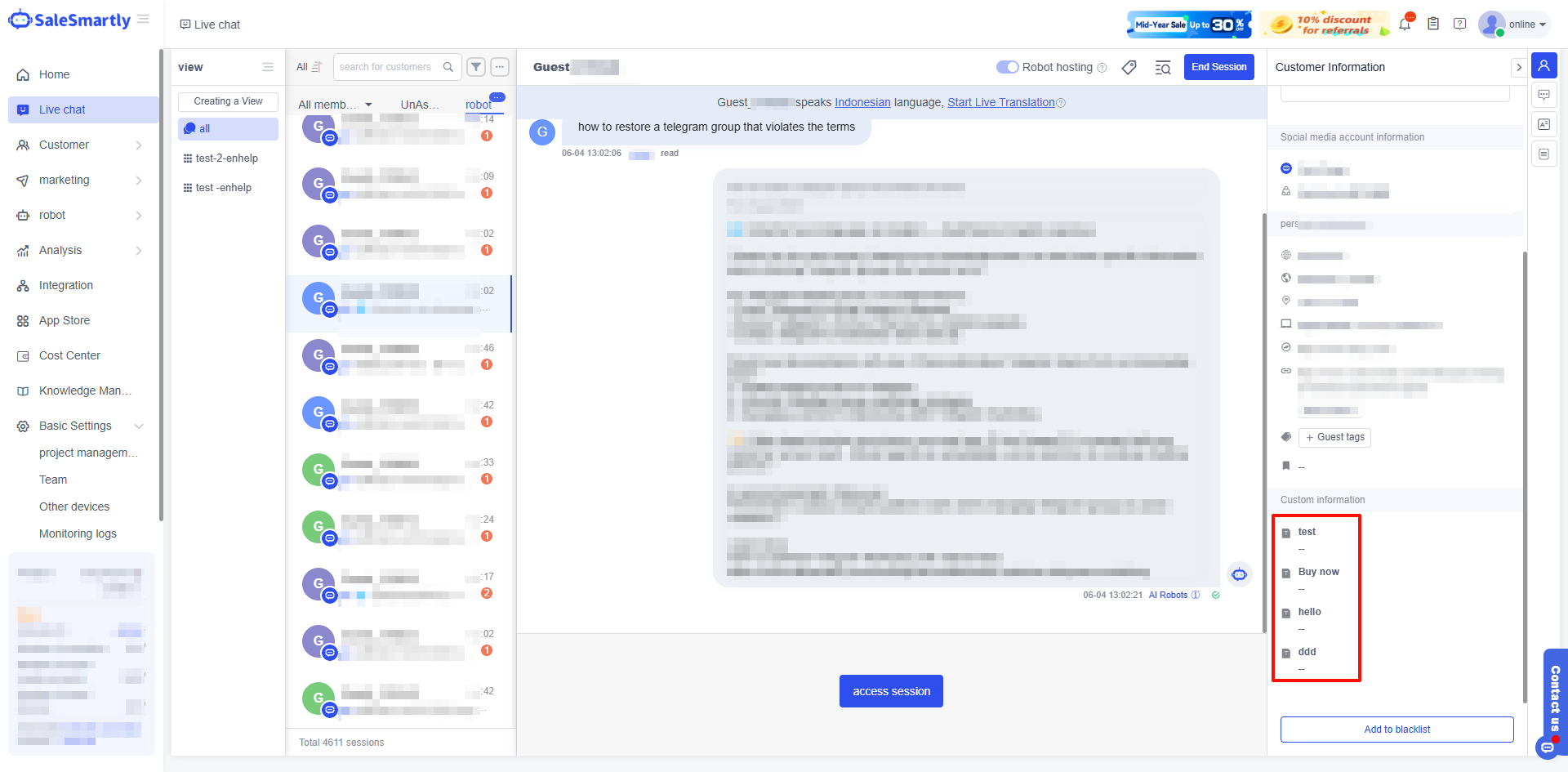Open the chat history search icon
This screenshot has height=772, width=1568.
point(1163,67)
